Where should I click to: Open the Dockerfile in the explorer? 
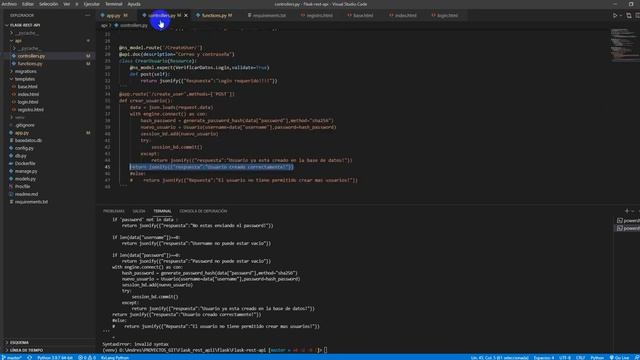tap(25, 164)
